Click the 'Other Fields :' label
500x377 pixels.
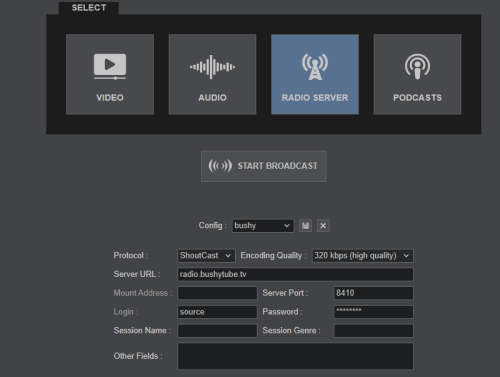coord(138,356)
